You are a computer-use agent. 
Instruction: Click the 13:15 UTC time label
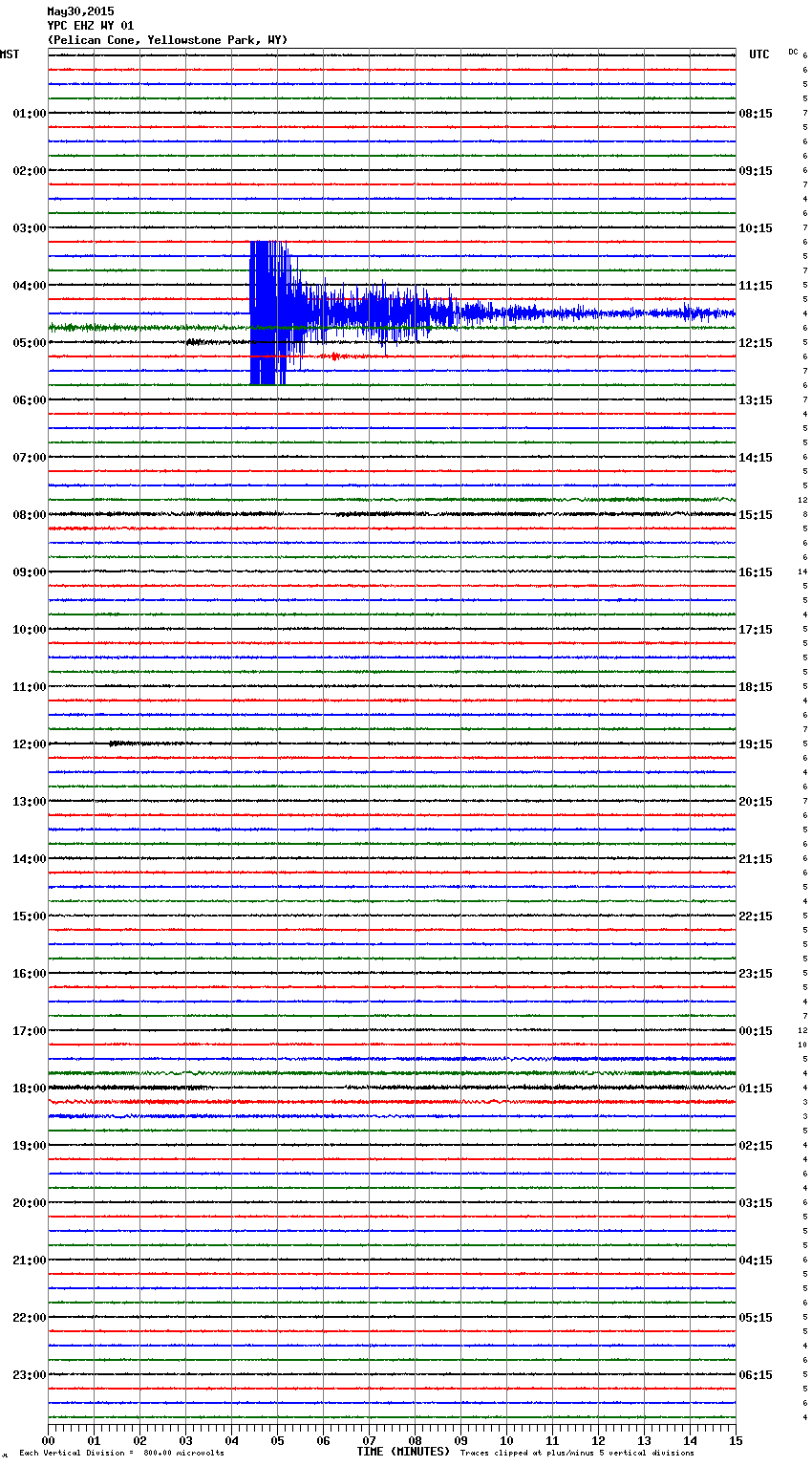(x=756, y=400)
